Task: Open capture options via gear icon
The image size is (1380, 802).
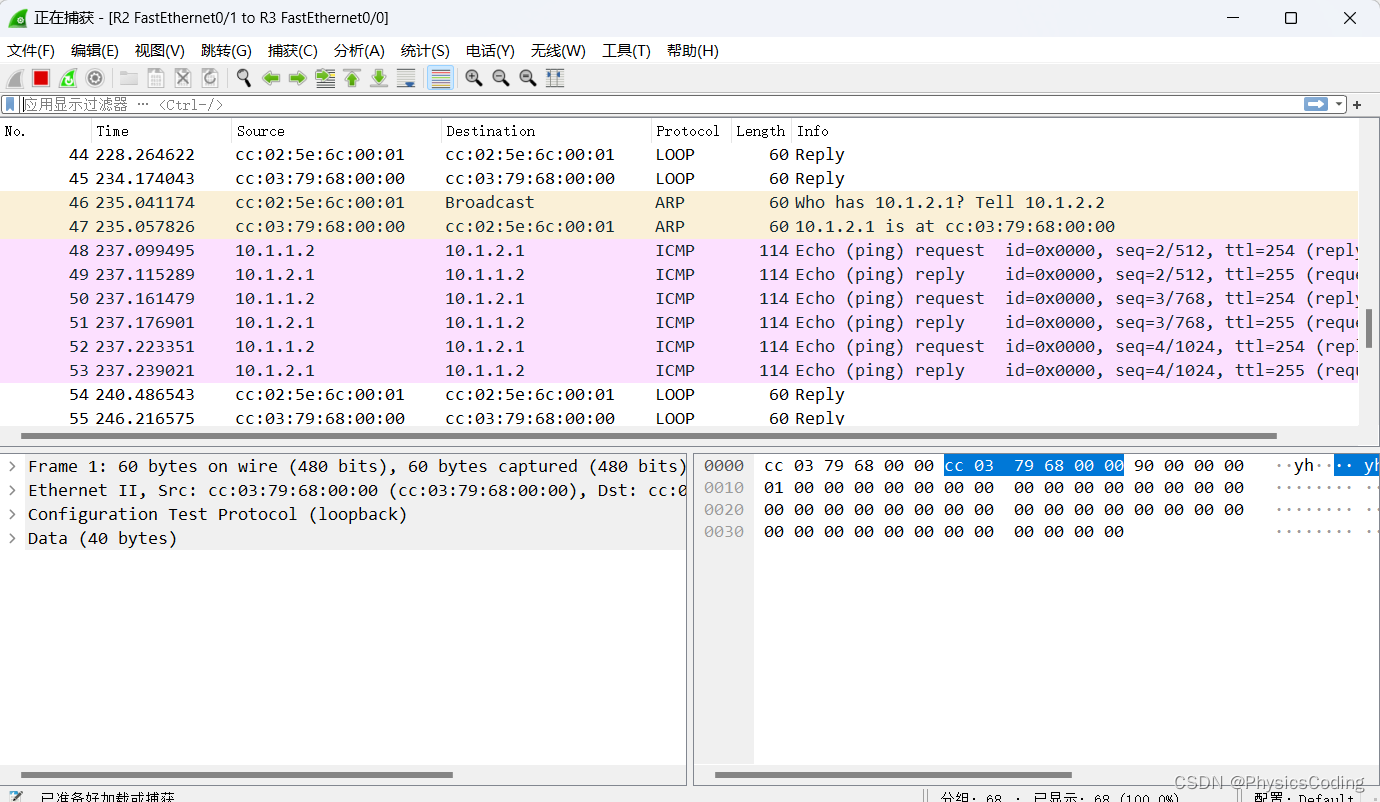Action: 94,78
